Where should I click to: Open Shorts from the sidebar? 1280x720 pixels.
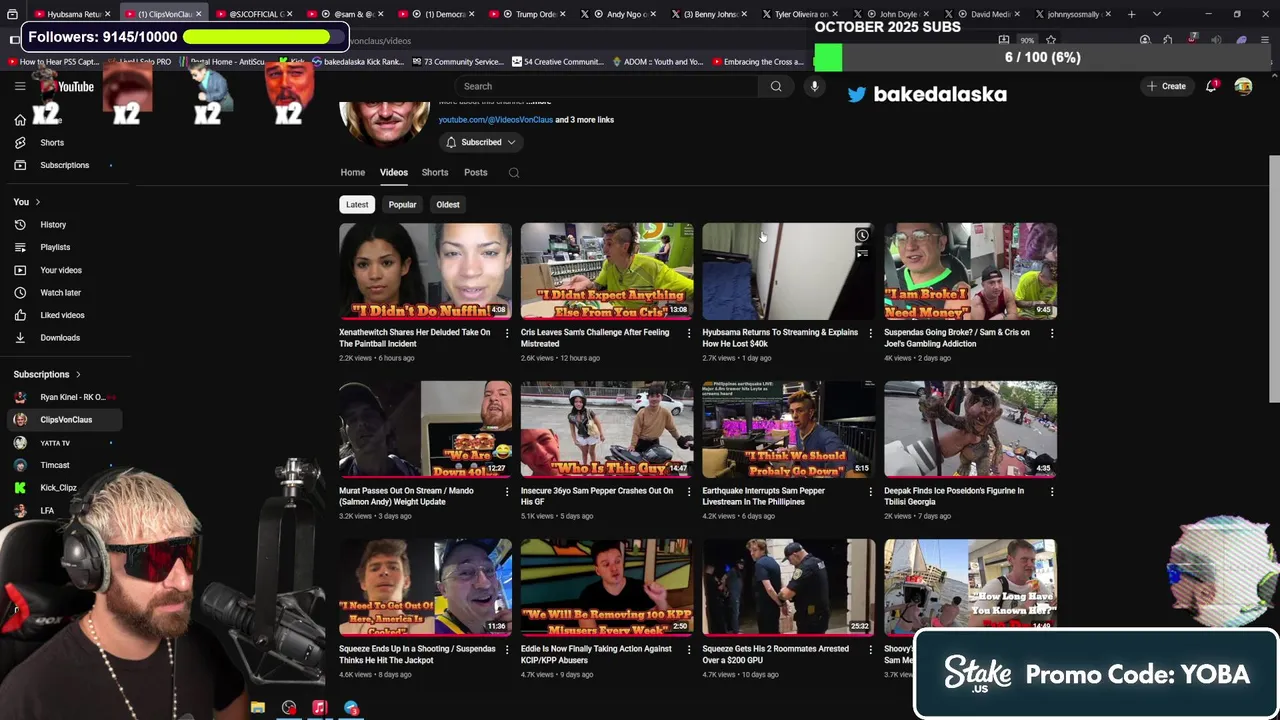click(52, 143)
